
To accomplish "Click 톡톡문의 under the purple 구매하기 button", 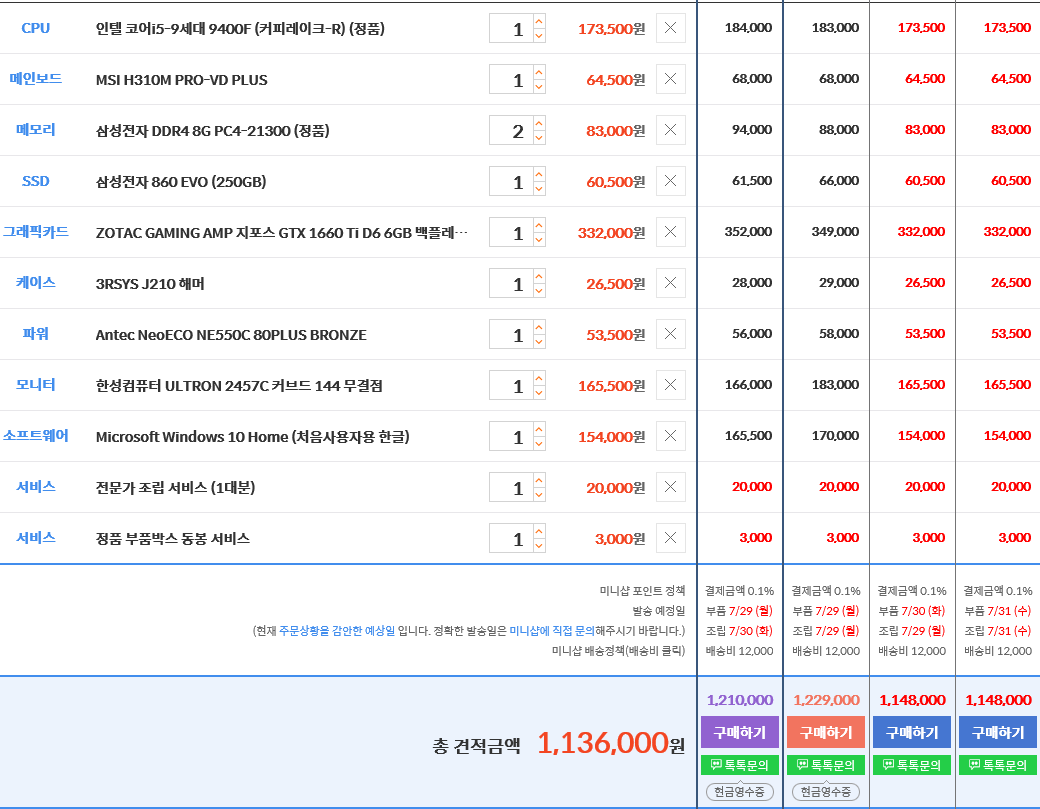I will (x=740, y=765).
